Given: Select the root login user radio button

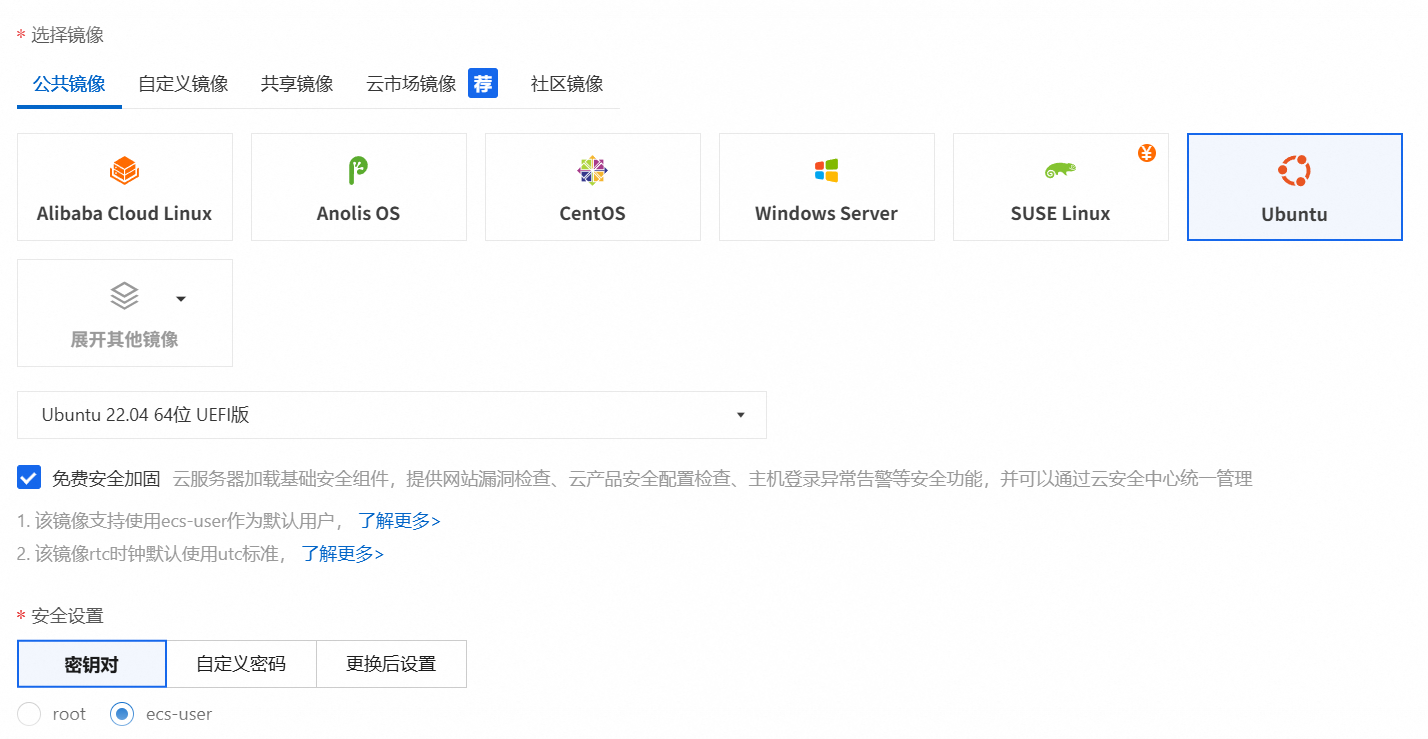Looking at the screenshot, I should pyautogui.click(x=30, y=714).
